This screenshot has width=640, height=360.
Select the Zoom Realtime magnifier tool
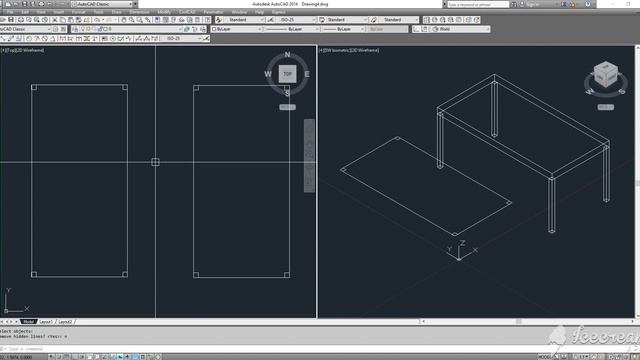pos(131,20)
